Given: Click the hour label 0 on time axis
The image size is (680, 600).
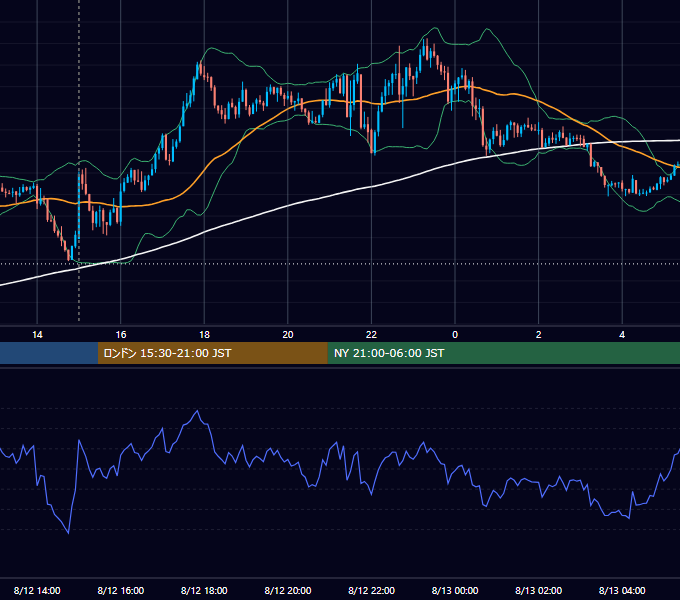Looking at the screenshot, I should point(455,335).
